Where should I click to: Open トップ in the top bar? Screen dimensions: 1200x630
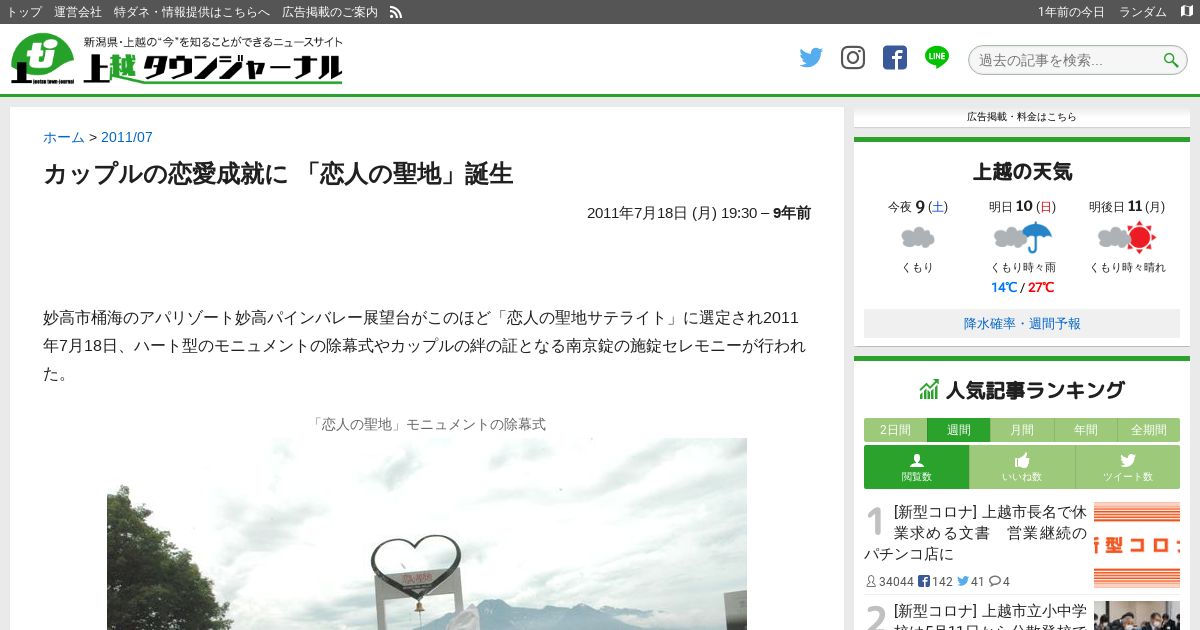pyautogui.click(x=24, y=12)
